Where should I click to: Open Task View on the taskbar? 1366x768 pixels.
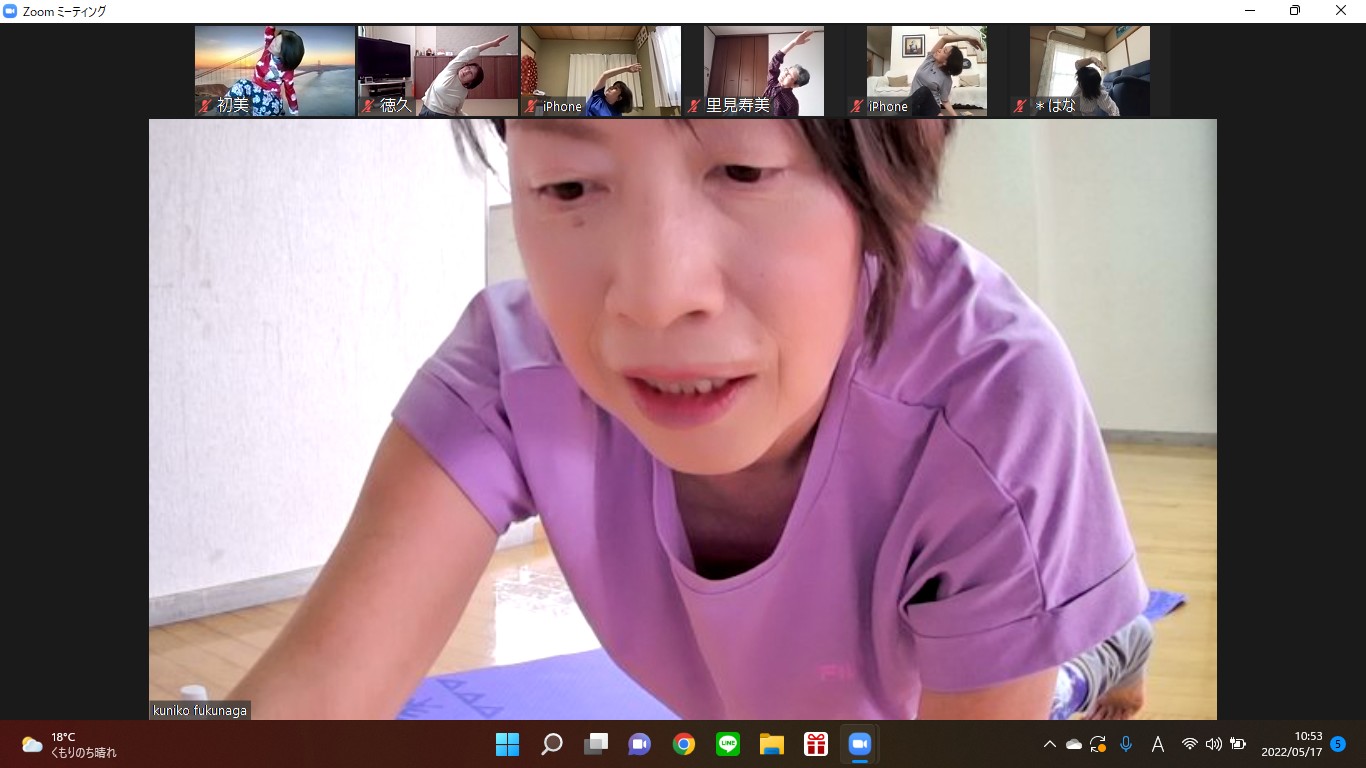point(596,744)
